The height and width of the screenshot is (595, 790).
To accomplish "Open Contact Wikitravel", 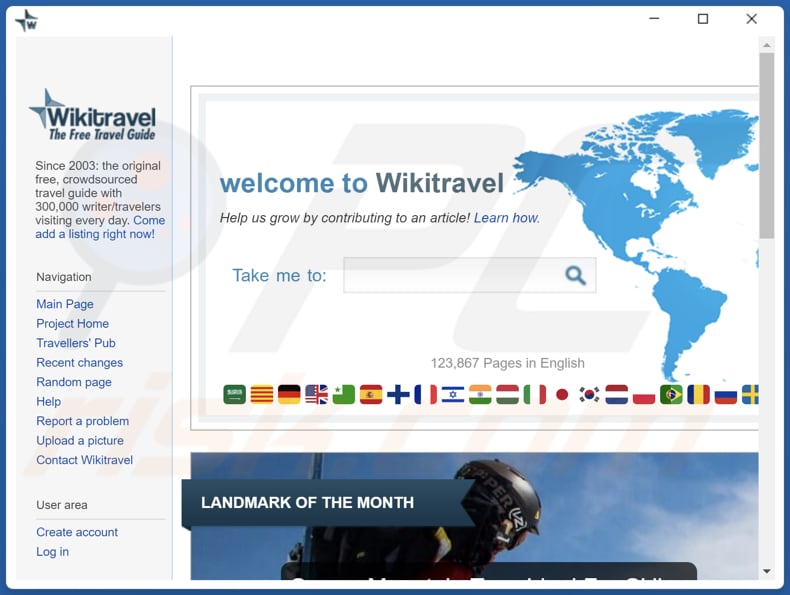I will 85,460.
